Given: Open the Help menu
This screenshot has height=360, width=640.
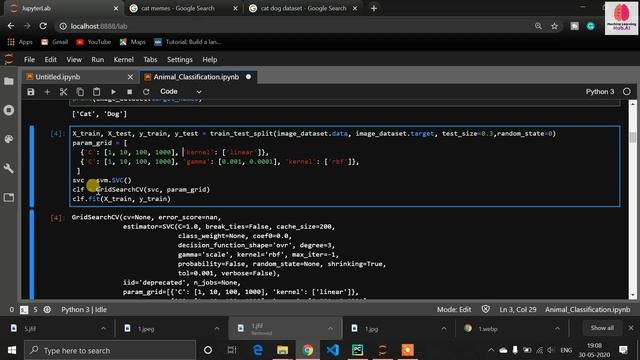Looking at the screenshot, I should click(x=210, y=60).
